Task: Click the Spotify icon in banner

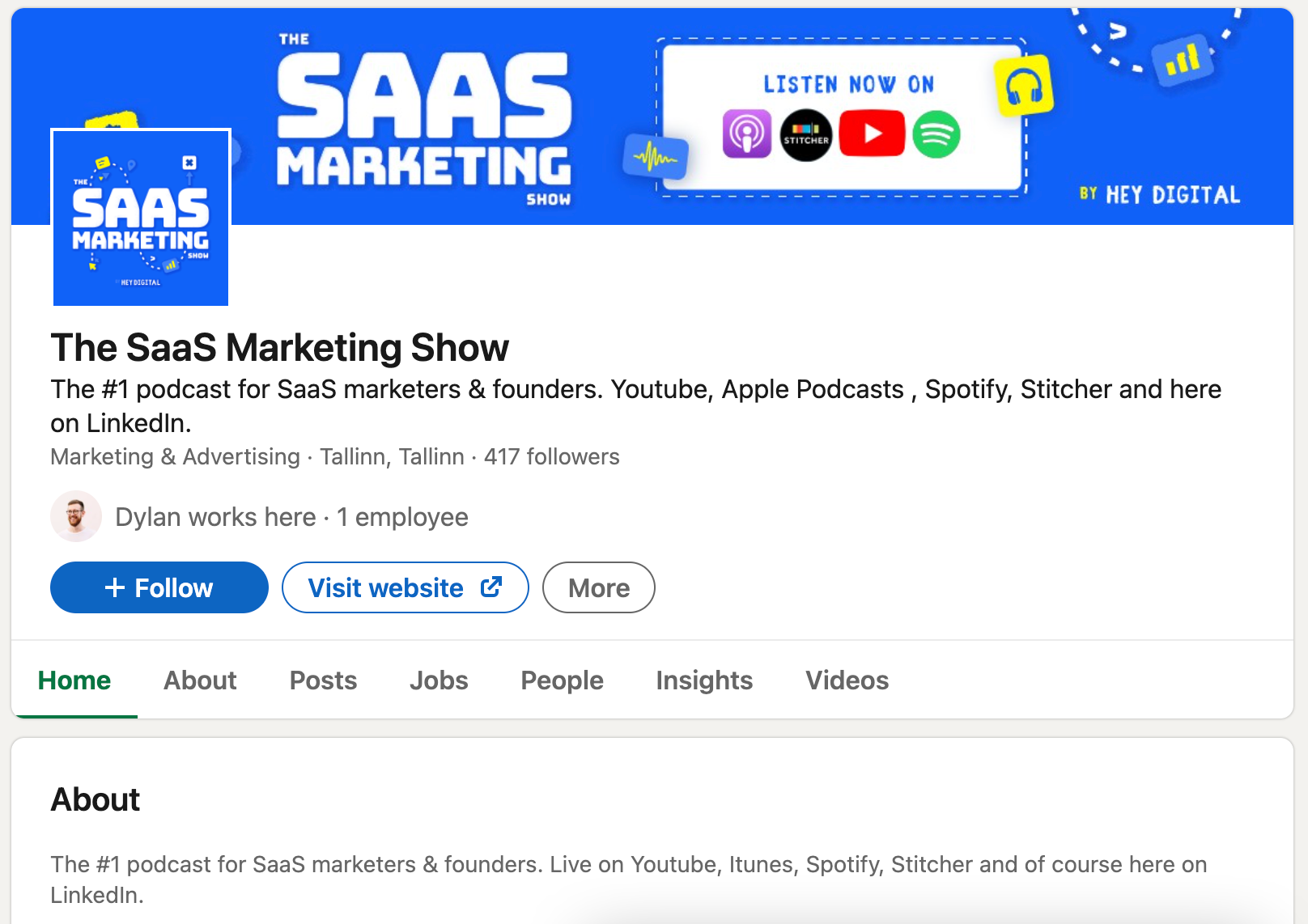Action: [x=936, y=134]
